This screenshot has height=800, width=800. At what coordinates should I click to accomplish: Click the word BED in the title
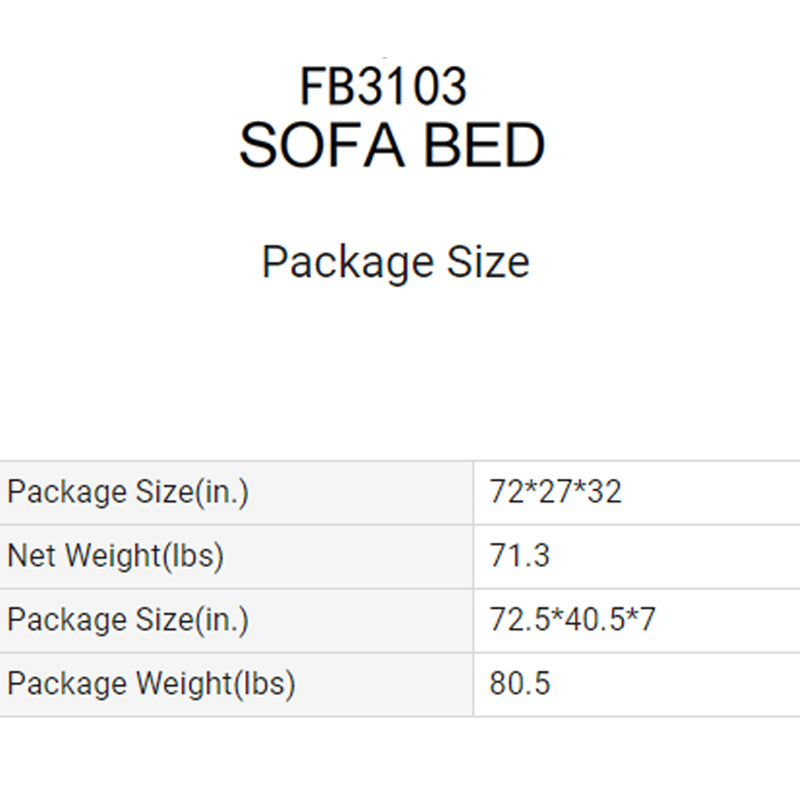point(485,145)
